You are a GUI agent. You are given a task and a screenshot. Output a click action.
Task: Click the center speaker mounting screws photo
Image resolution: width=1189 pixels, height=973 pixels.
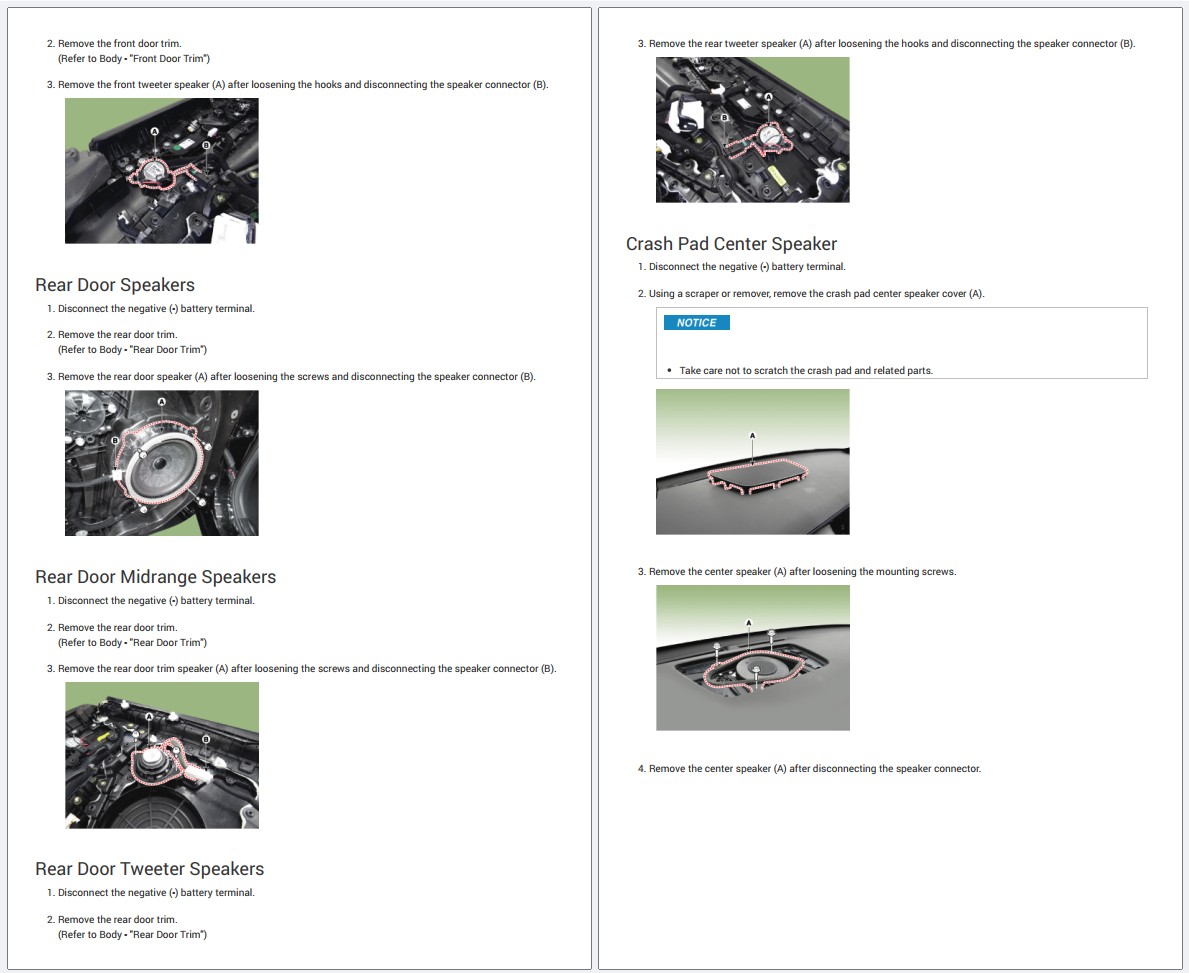point(752,658)
